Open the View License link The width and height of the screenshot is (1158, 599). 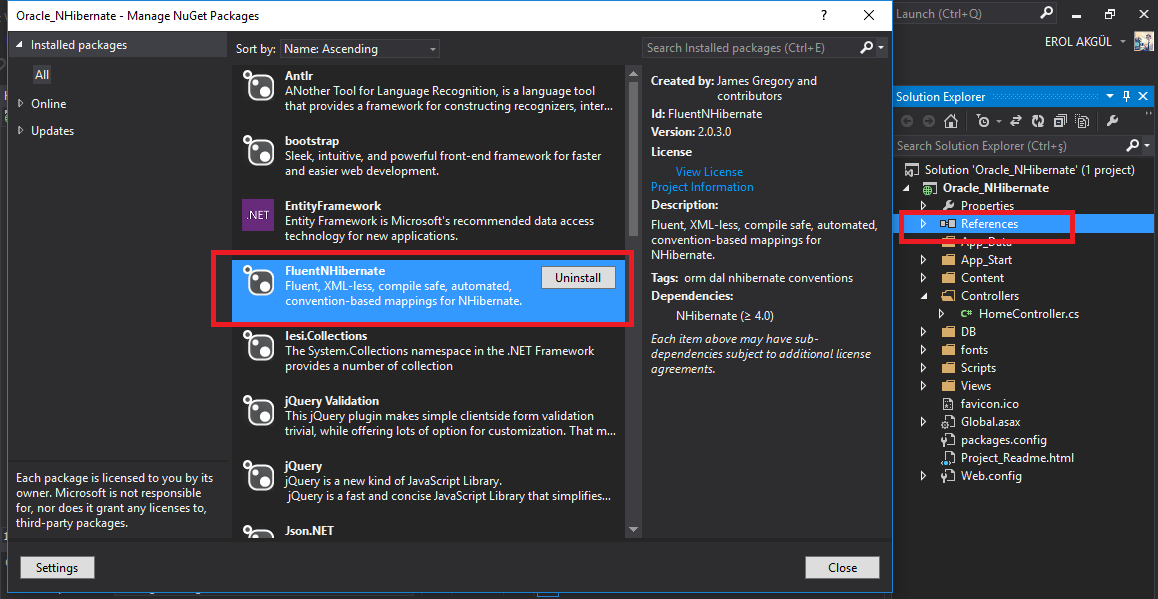[x=709, y=172]
